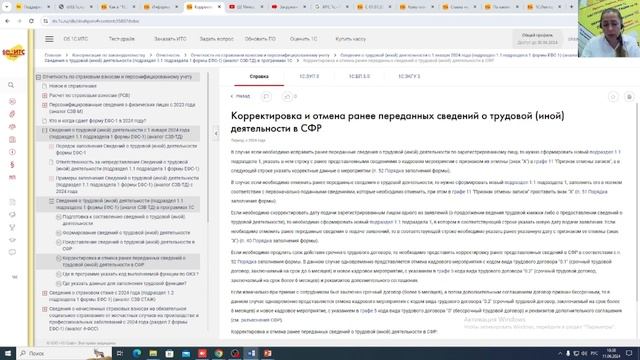Open the разъяснения СФР link
The width and height of the screenshot is (640, 360).
261,320
